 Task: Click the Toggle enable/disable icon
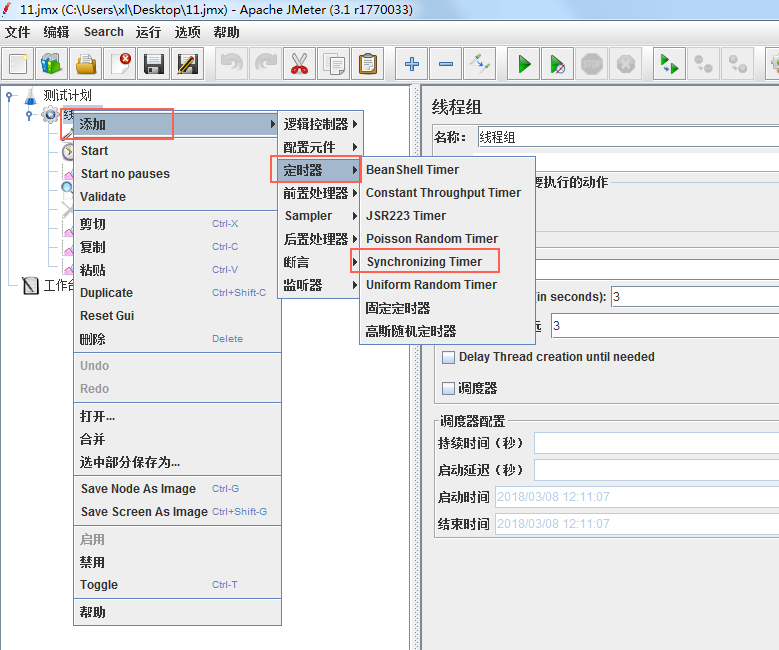[x=479, y=64]
